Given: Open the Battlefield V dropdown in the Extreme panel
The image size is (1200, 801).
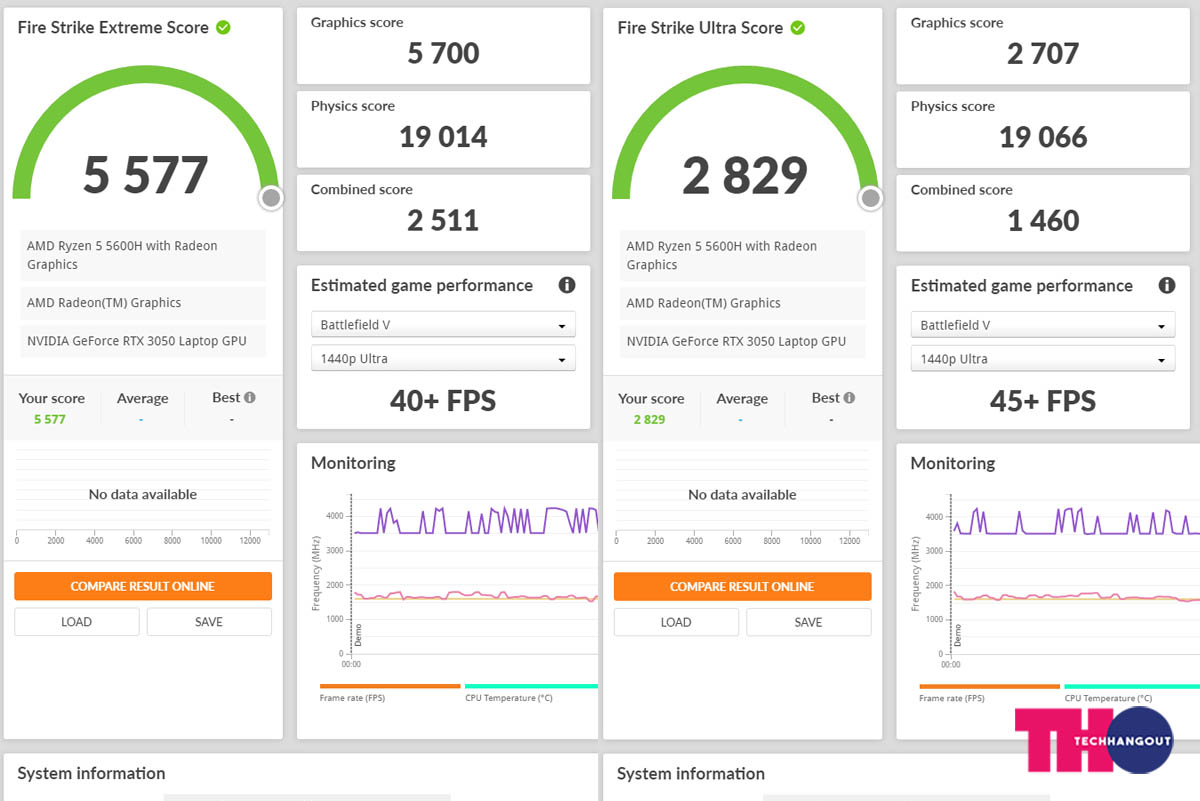Looking at the screenshot, I should click(443, 325).
